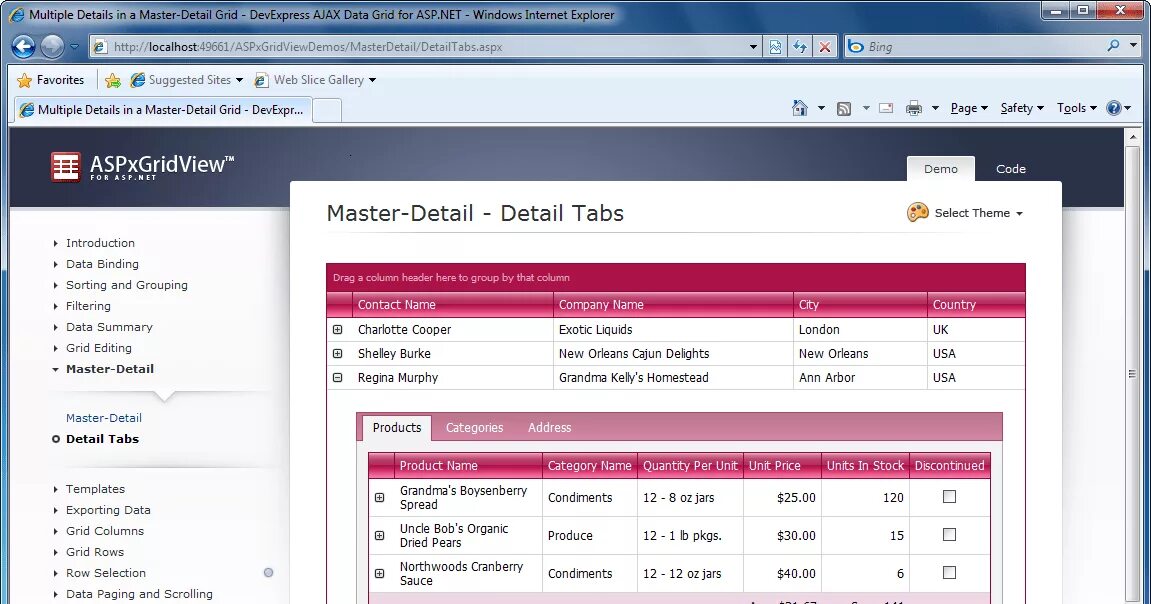Viewport: 1151px width, 604px height.
Task: Expand the Charlotte Cooper row
Action: (338, 330)
